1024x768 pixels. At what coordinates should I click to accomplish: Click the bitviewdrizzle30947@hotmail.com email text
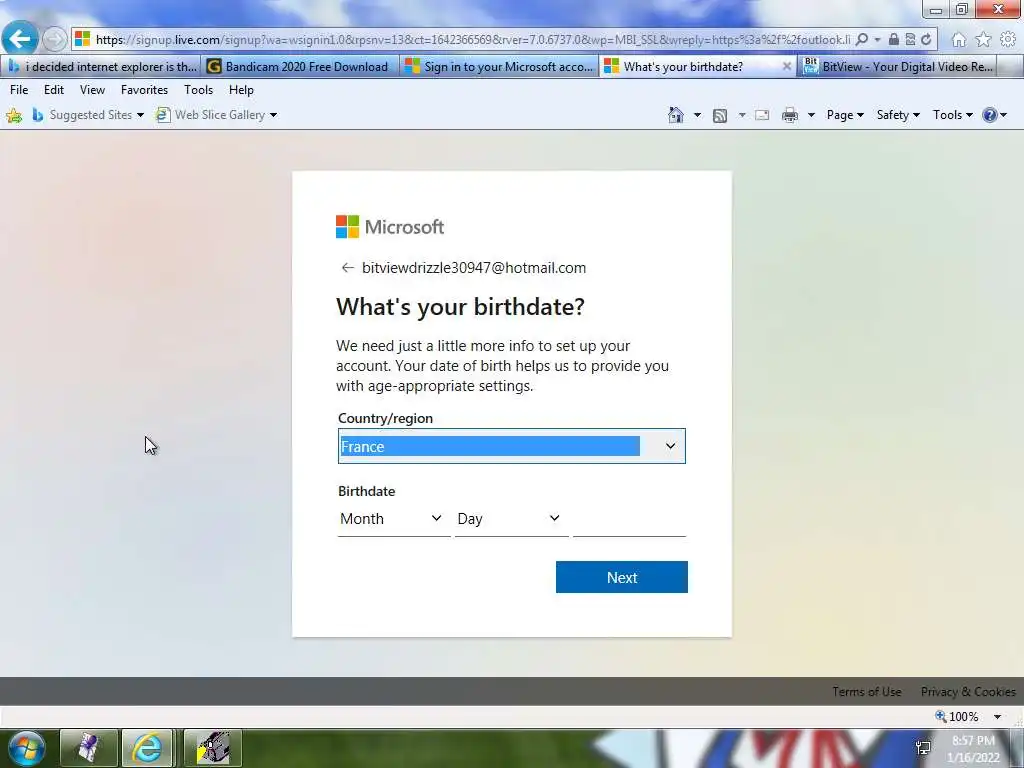click(474, 268)
